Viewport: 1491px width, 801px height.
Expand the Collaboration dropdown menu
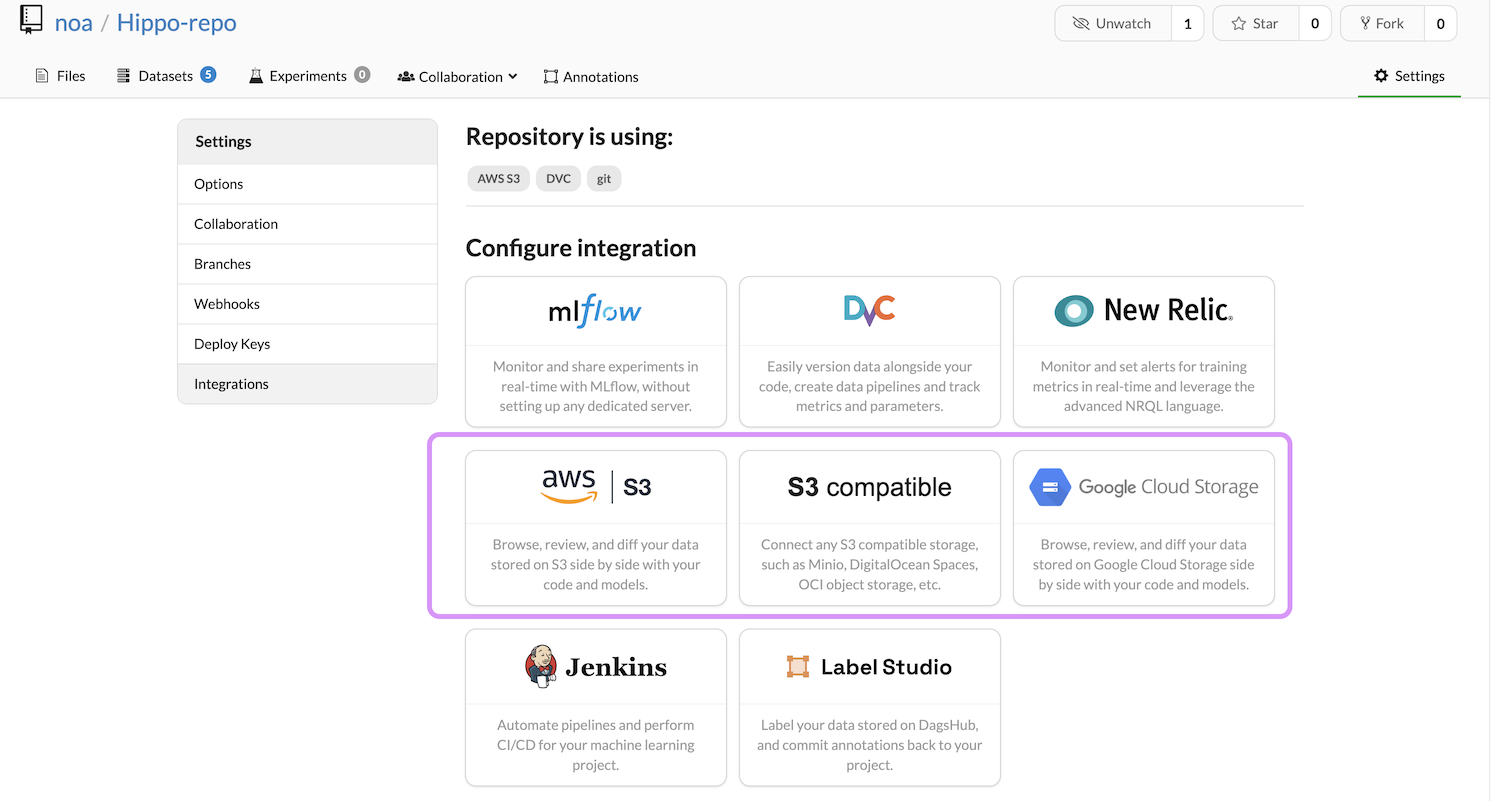coord(458,77)
